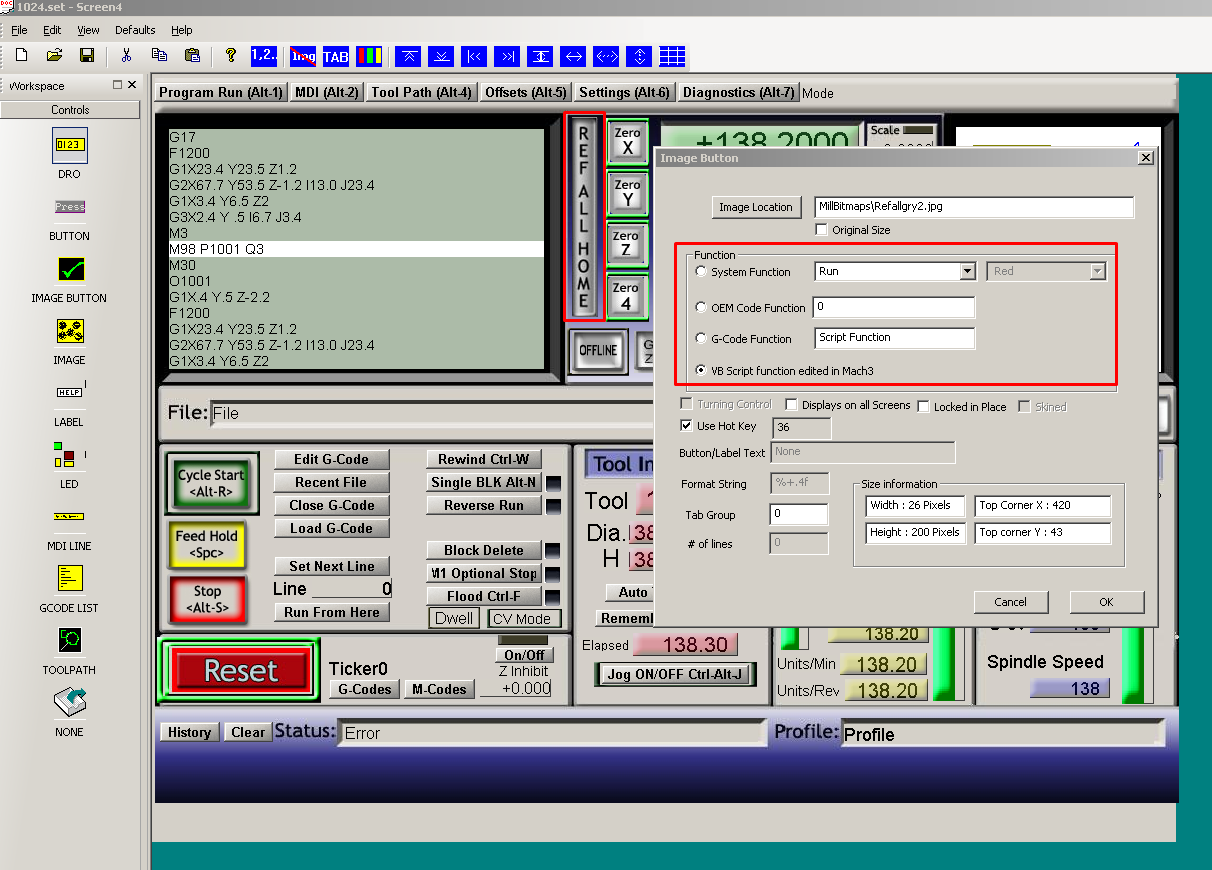This screenshot has width=1212, height=870.
Task: Click the OEM Code Function value field
Action: click(x=894, y=307)
